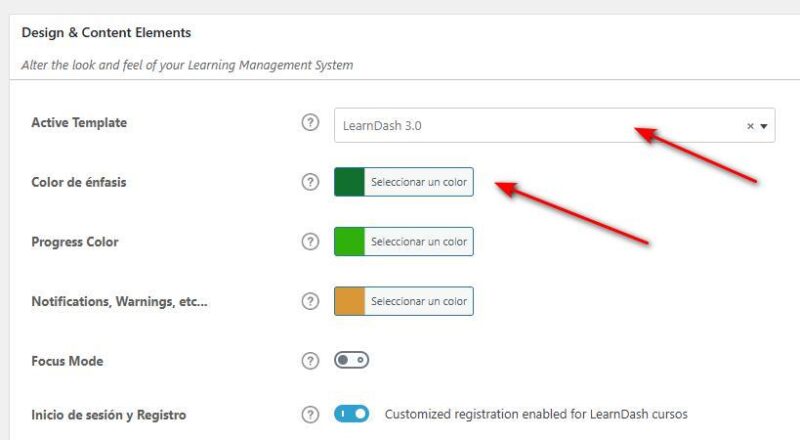Image resolution: width=800 pixels, height=440 pixels.
Task: Click Progress Color Seleccionar un color button
Action: tap(418, 242)
